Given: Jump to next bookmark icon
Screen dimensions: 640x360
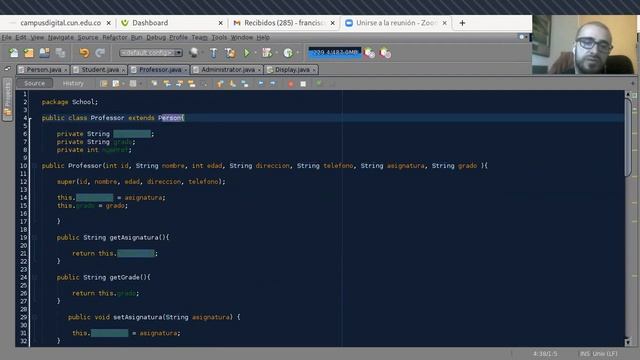Looking at the screenshot, I should point(233,83).
